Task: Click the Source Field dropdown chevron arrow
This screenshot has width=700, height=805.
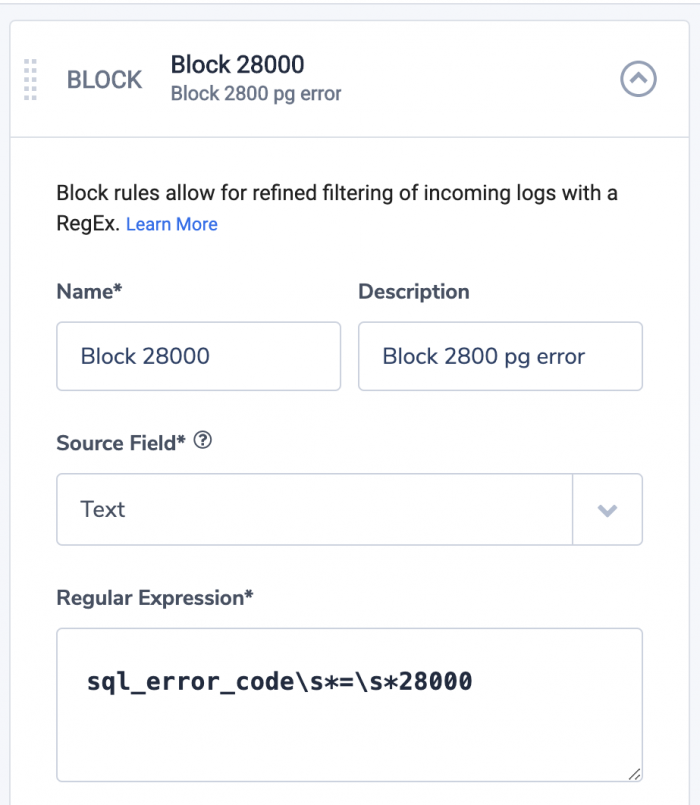Action: point(607,510)
